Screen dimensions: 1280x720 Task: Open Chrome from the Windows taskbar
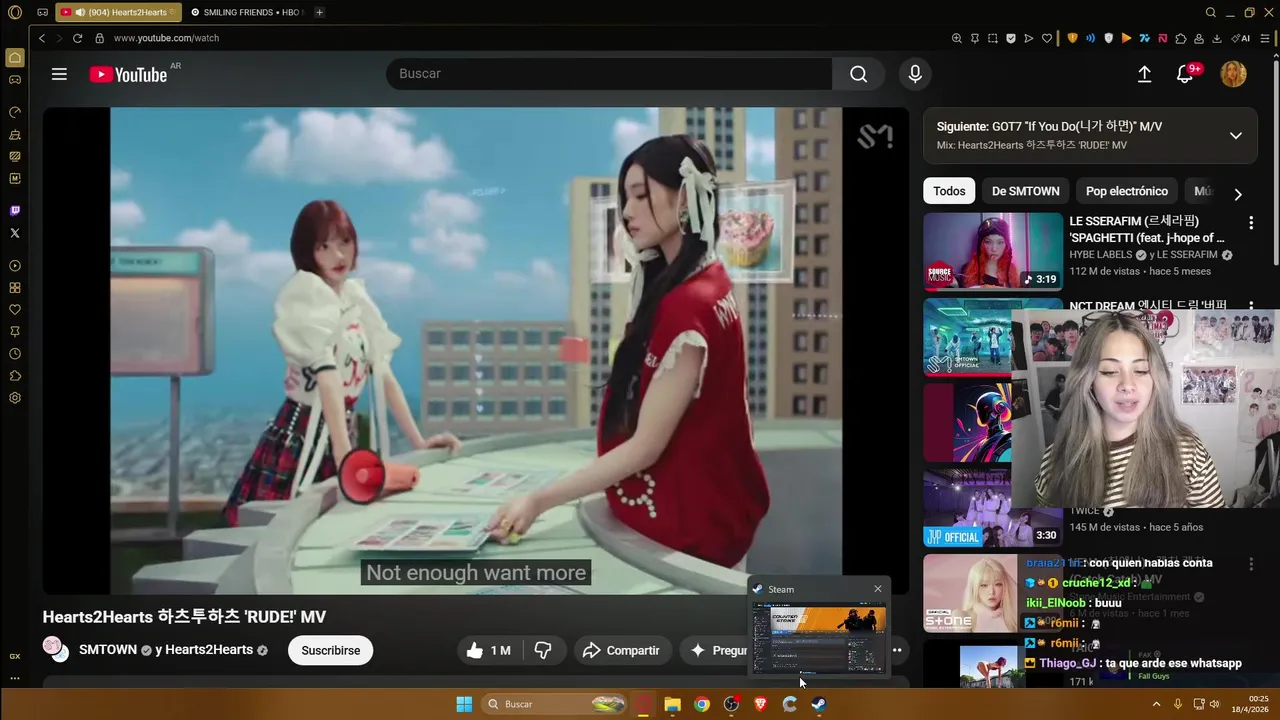tap(702, 704)
